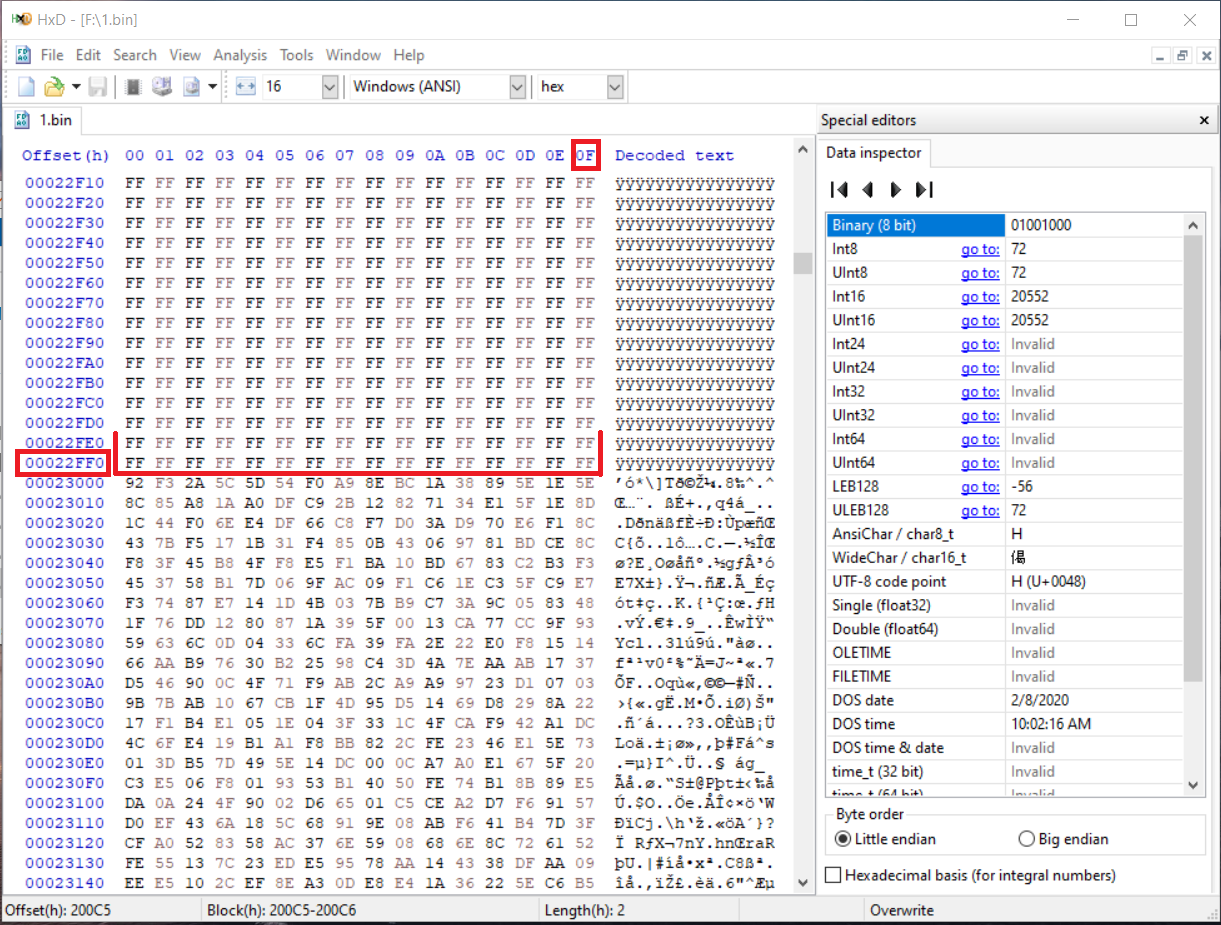
Task: Select the Little endian byte order
Action: (842, 839)
